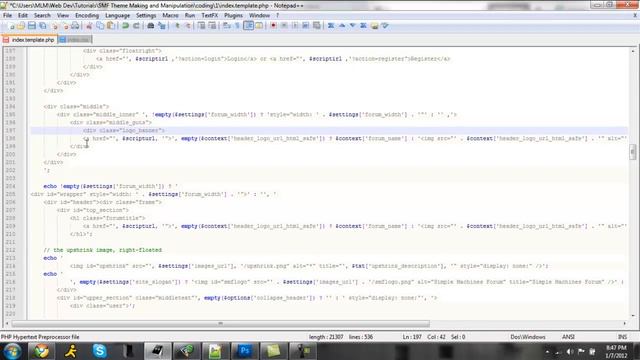The image size is (640, 360).
Task: Click vertical scrollbar down arrow
Action: [633, 316]
